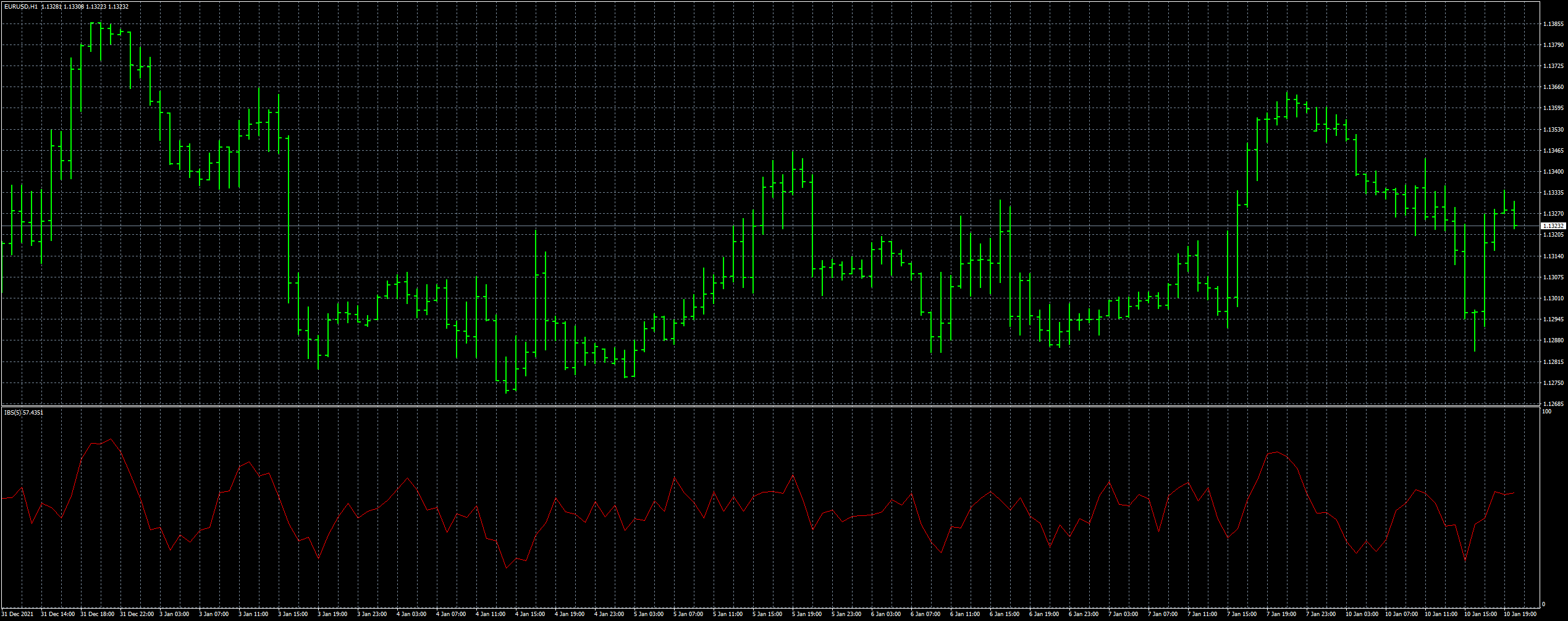Click the 1.13465 price scale label
1568x621 pixels.
point(1553,151)
